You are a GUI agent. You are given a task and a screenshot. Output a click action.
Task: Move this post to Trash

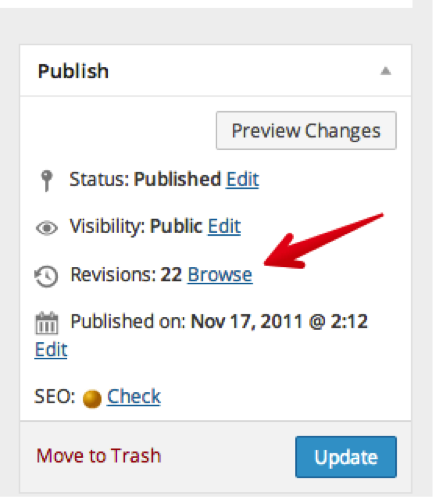pos(99,456)
